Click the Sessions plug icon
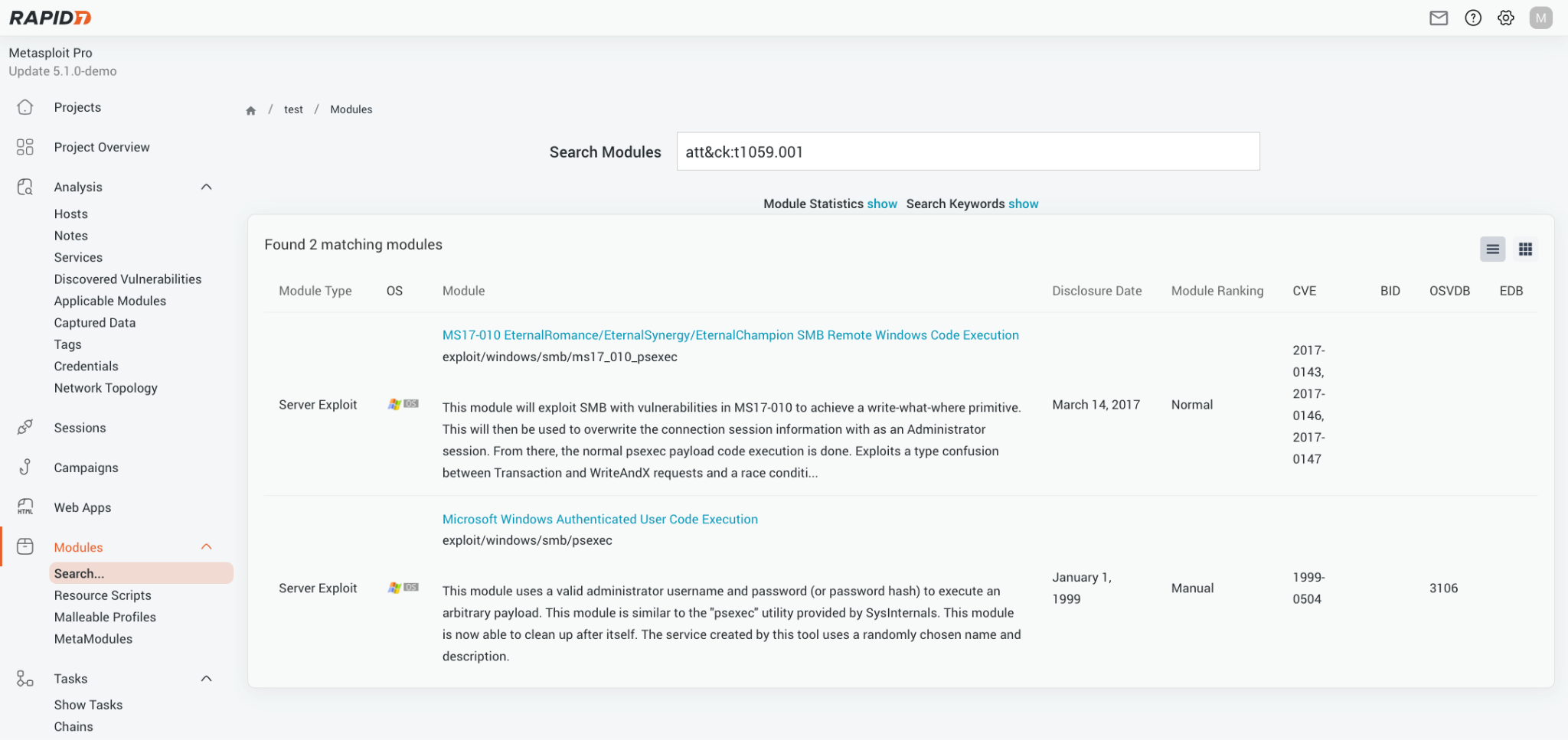Image resolution: width=1568 pixels, height=740 pixels. point(25,428)
